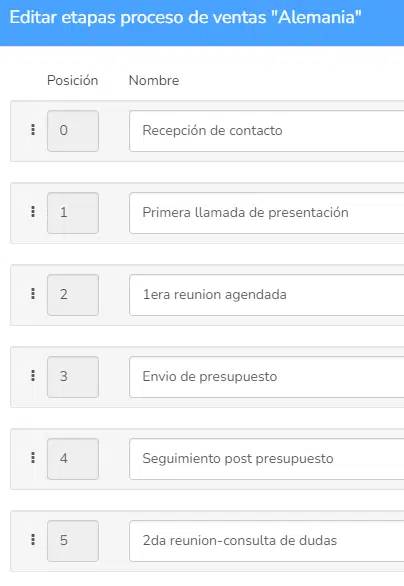Edit the Primera llamada de presentación field
The image size is (404, 586).
(266, 213)
